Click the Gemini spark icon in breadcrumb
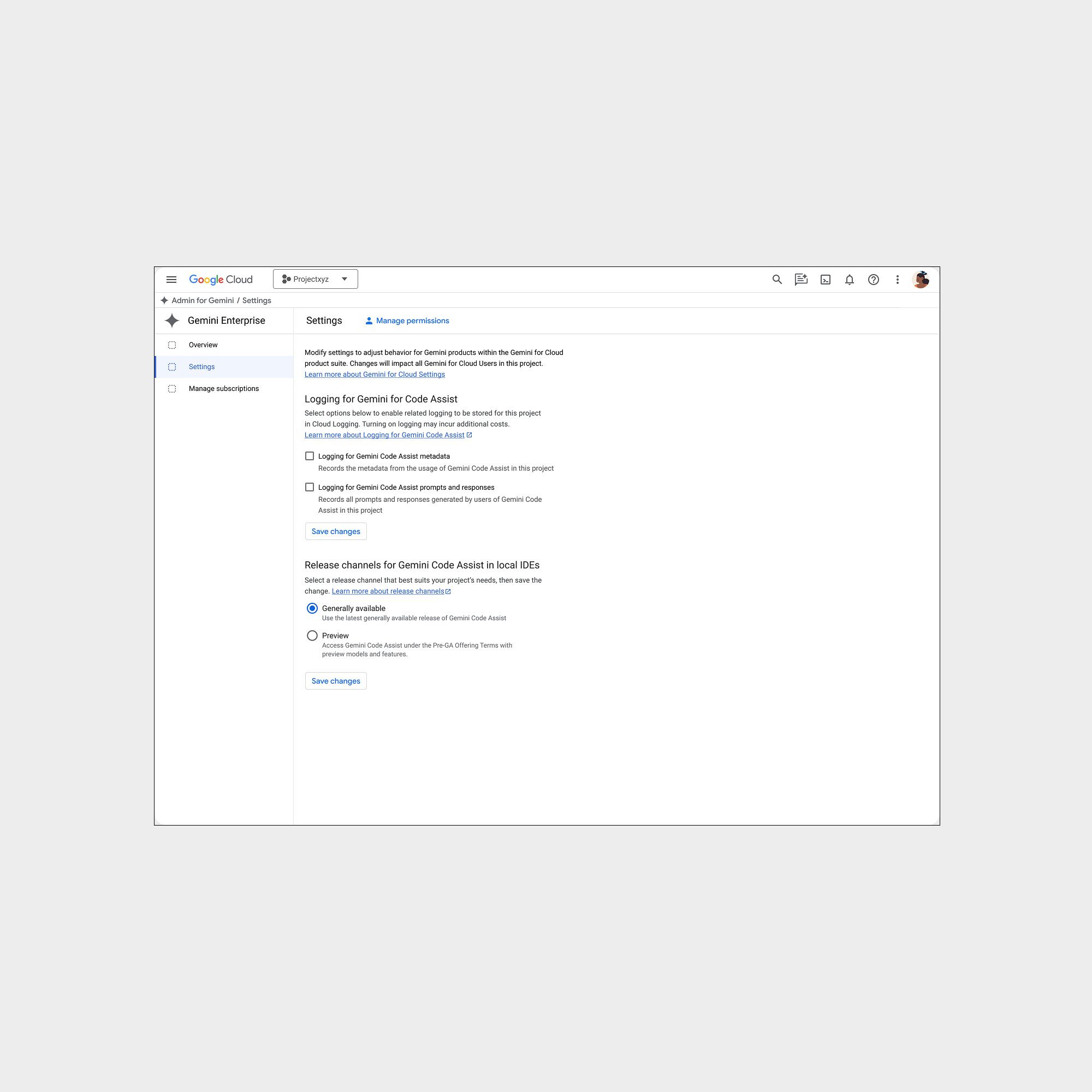The width and height of the screenshot is (1092, 1092). 164,300
